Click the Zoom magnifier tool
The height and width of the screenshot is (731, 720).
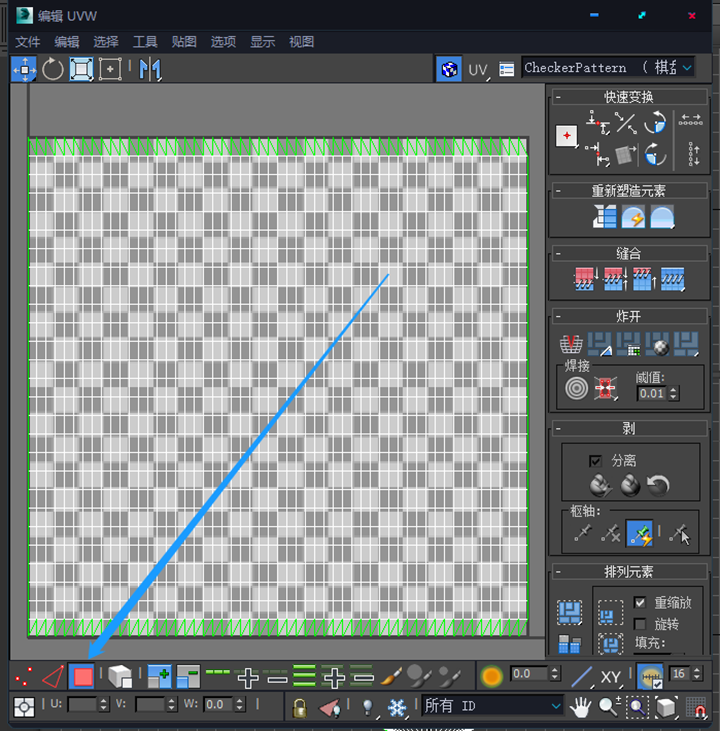tap(609, 707)
